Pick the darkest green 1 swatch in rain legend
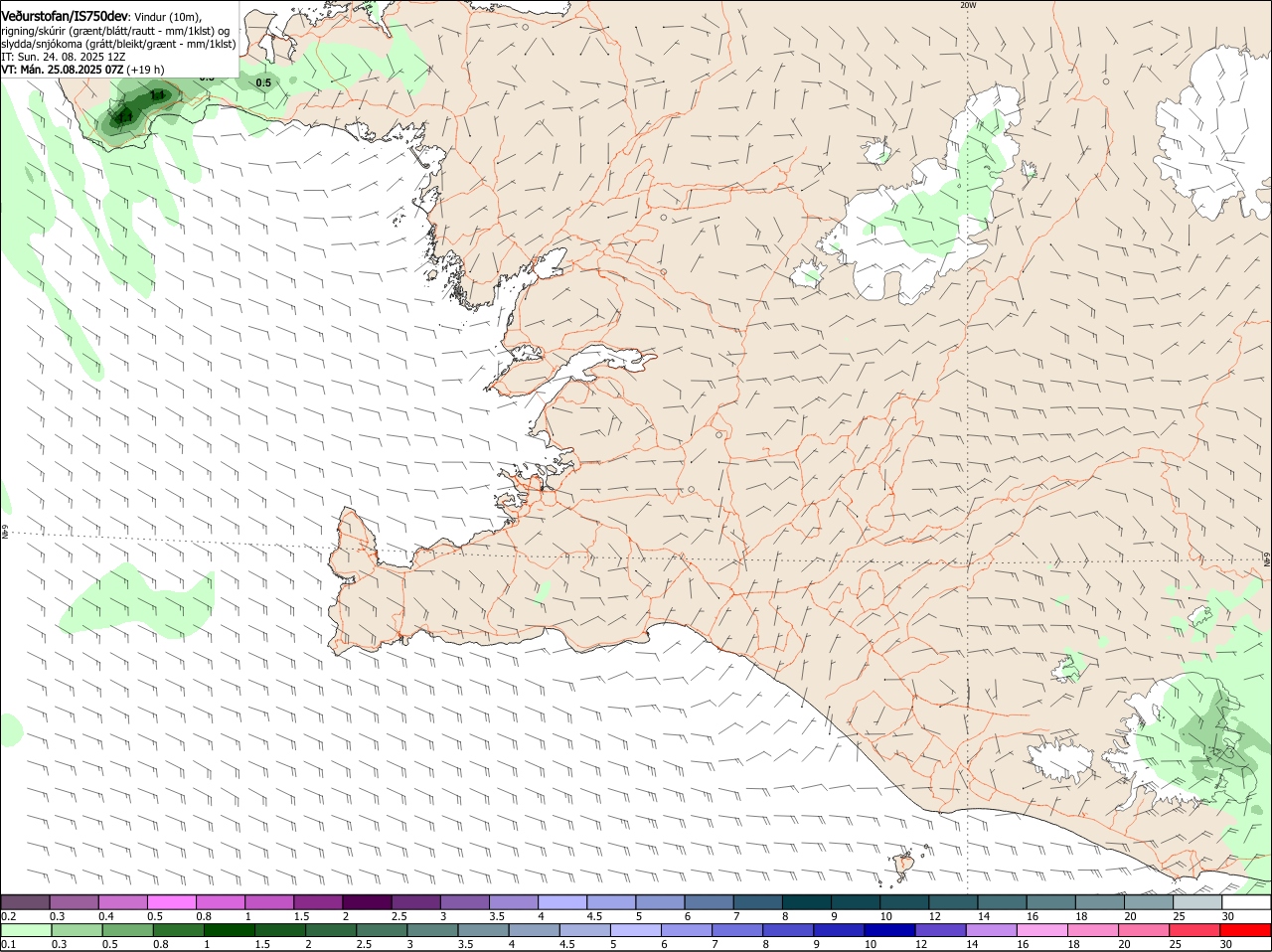Screen dimensions: 1272x952 pyautogui.click(x=229, y=929)
